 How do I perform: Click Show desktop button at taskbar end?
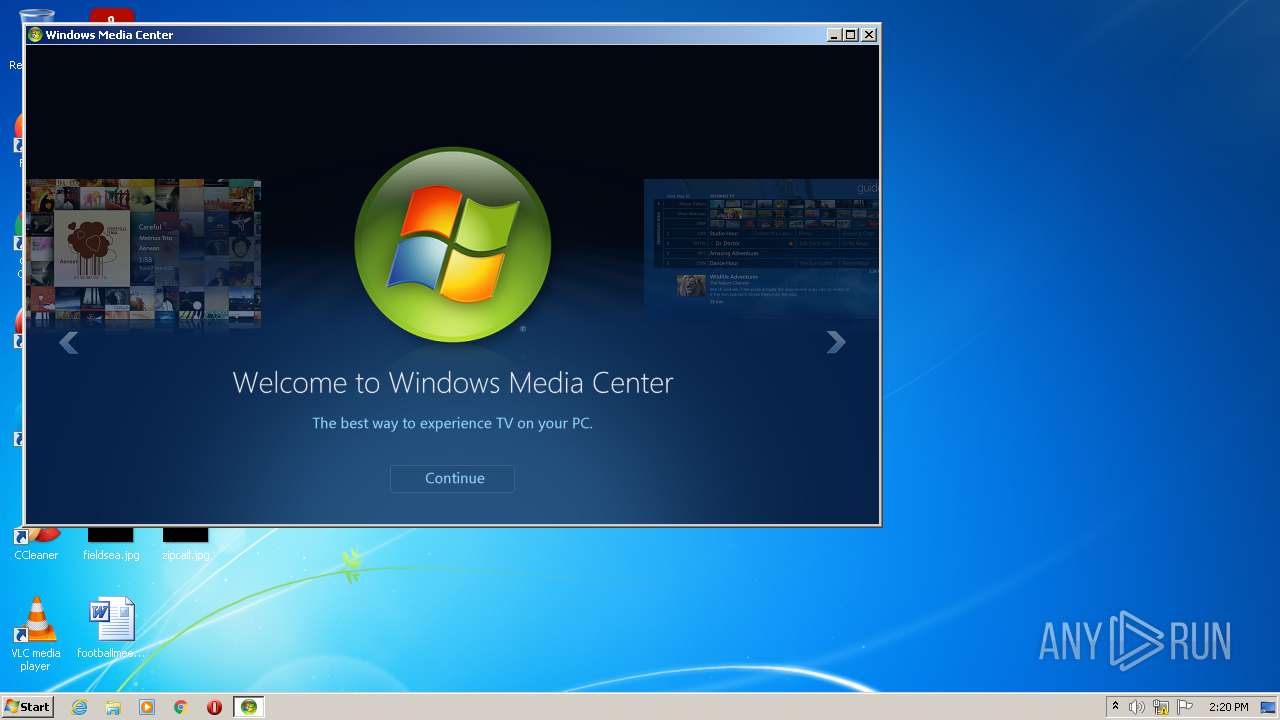pyautogui.click(x=1269, y=707)
